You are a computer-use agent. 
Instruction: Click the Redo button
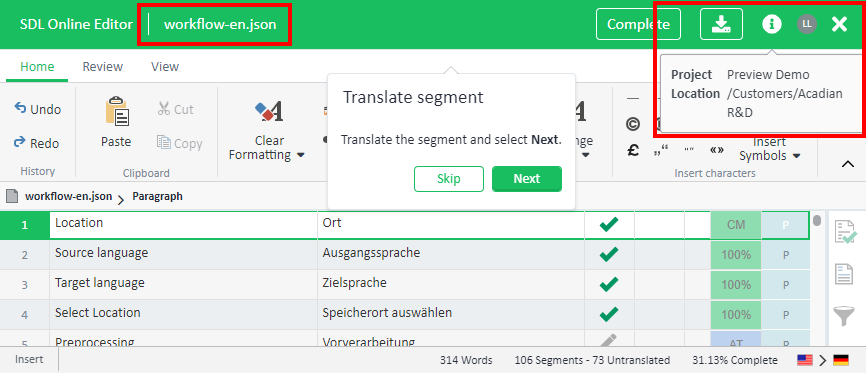tap(36, 143)
